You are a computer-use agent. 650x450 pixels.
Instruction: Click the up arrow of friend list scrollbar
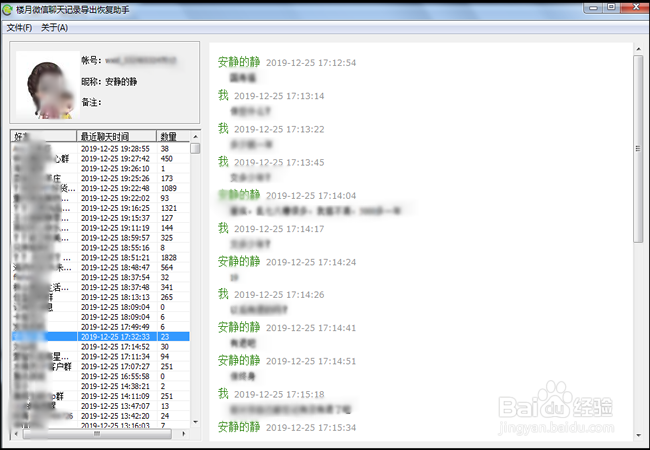point(195,136)
